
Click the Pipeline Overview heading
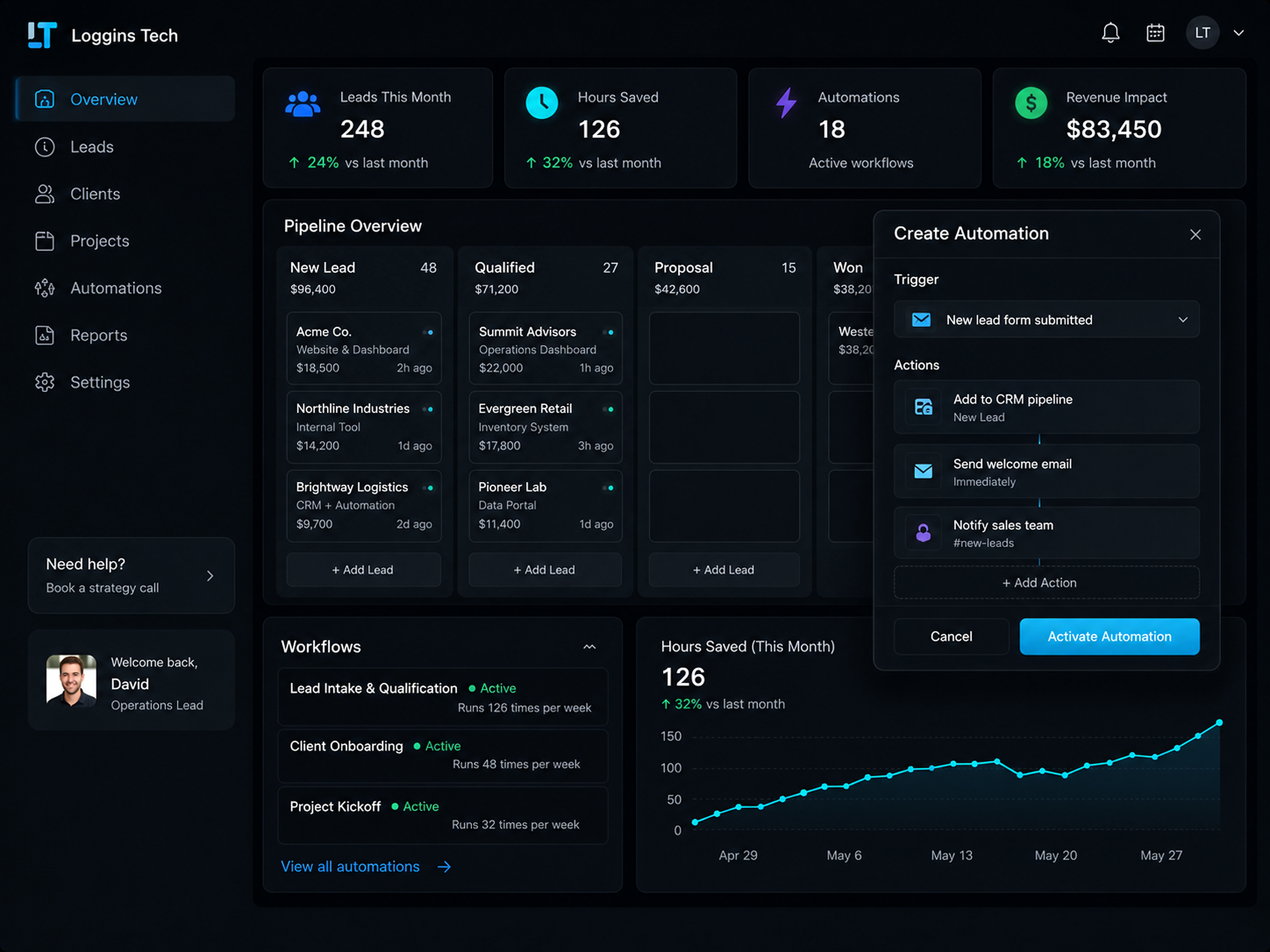[x=353, y=226]
